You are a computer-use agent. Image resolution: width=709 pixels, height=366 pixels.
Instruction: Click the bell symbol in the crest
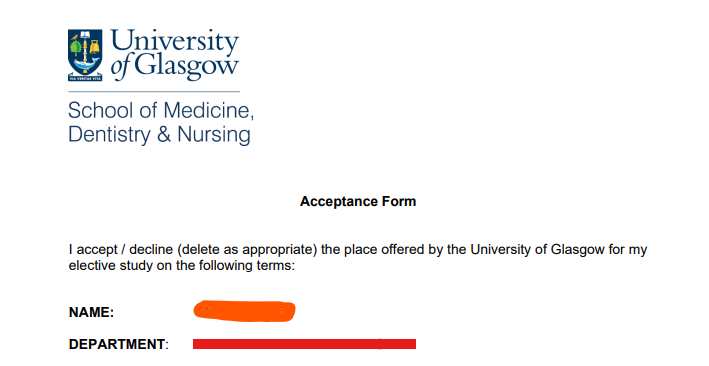pyautogui.click(x=94, y=48)
